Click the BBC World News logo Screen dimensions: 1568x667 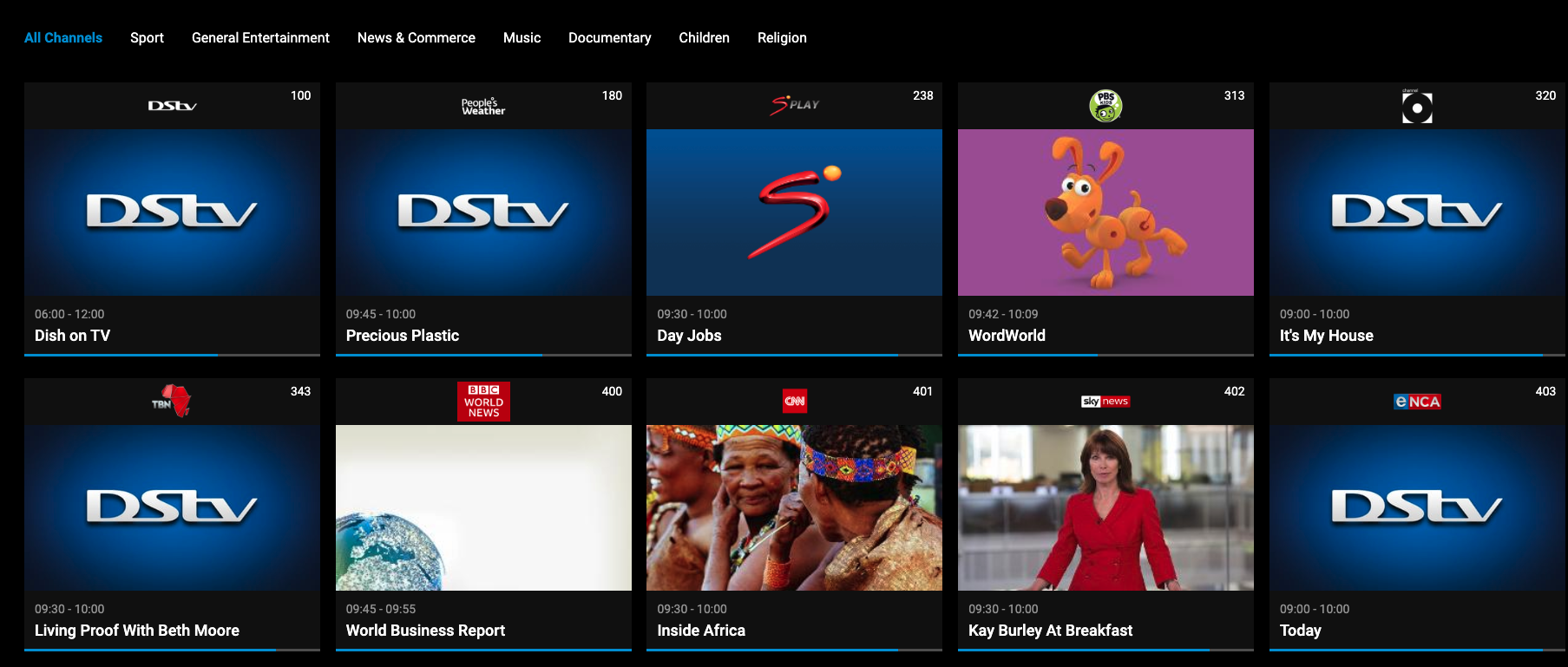coord(483,401)
